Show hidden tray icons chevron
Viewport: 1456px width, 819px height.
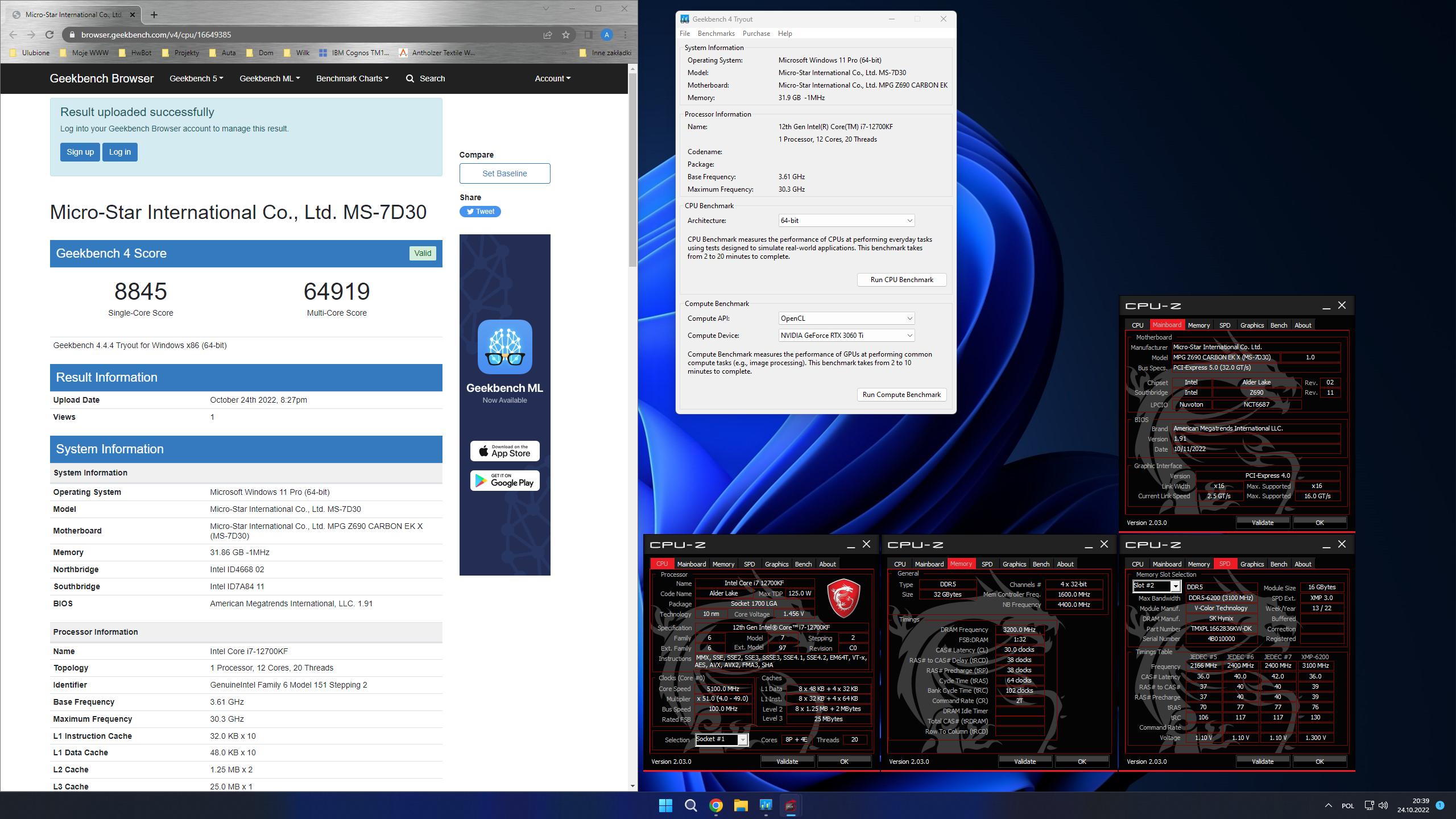(1329, 805)
